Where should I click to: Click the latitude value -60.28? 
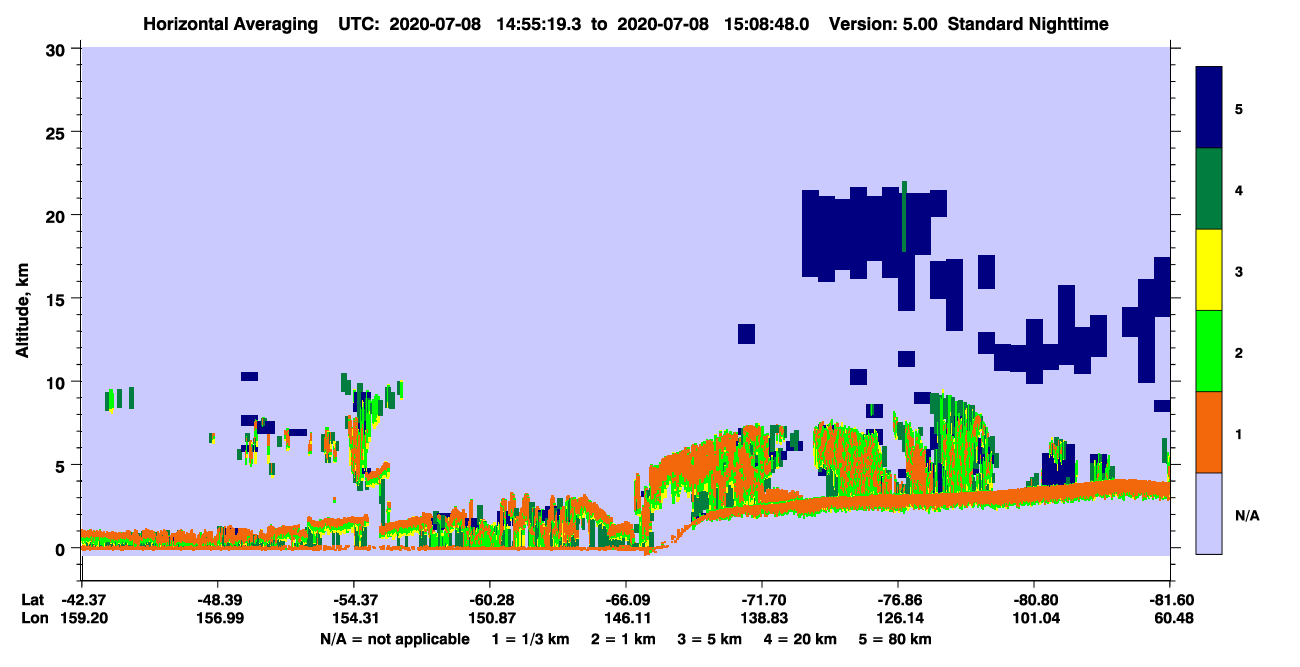[490, 600]
